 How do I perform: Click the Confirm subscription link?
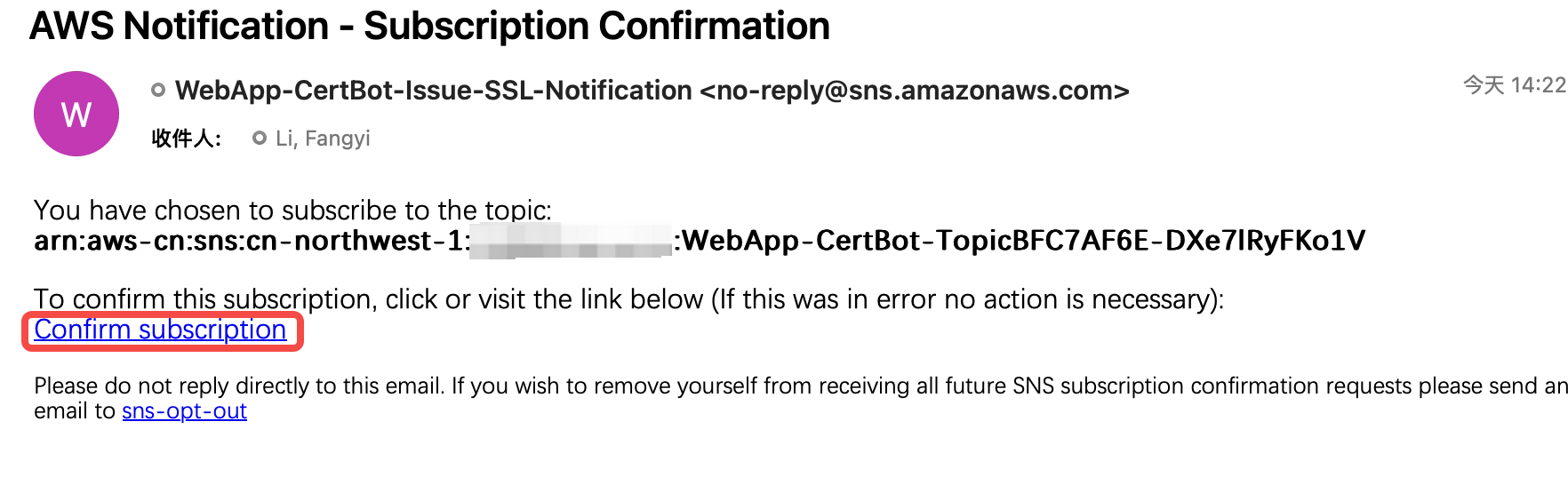pos(160,330)
